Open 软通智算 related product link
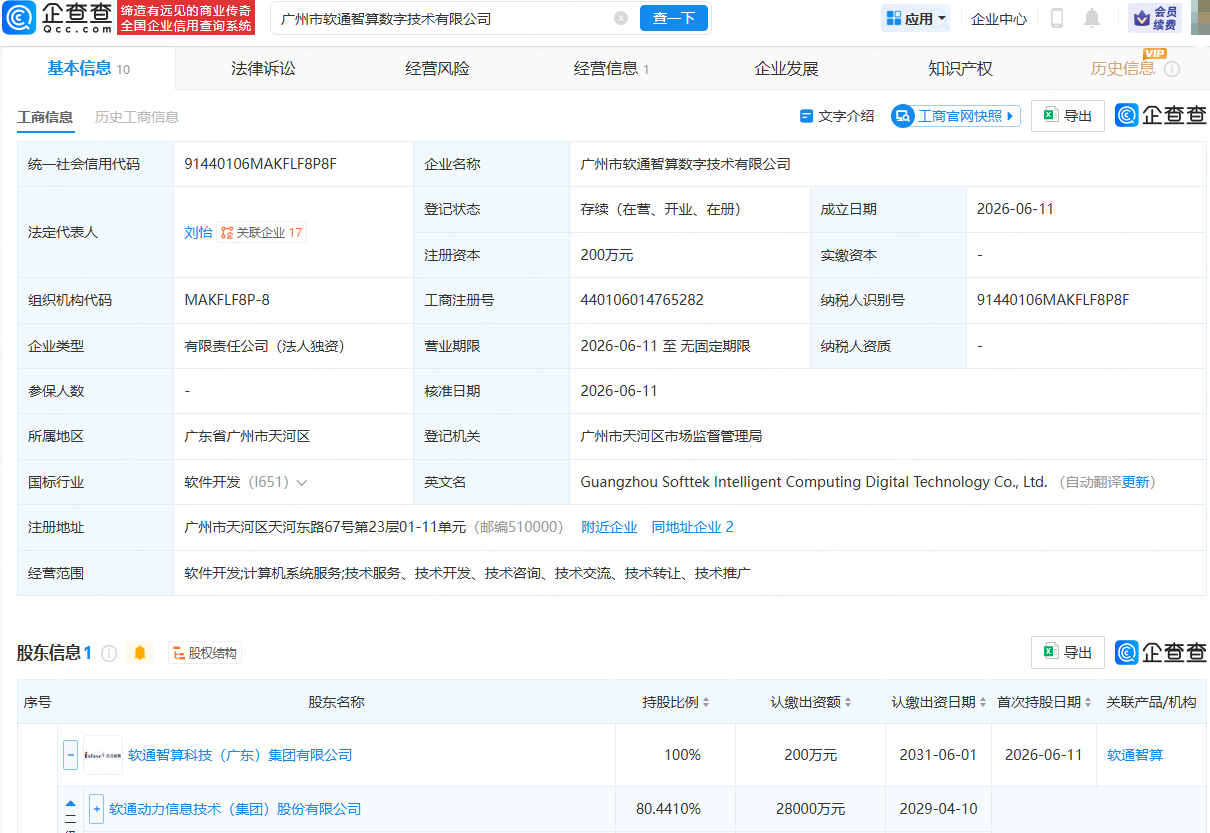The width and height of the screenshot is (1210, 833). coord(1135,755)
